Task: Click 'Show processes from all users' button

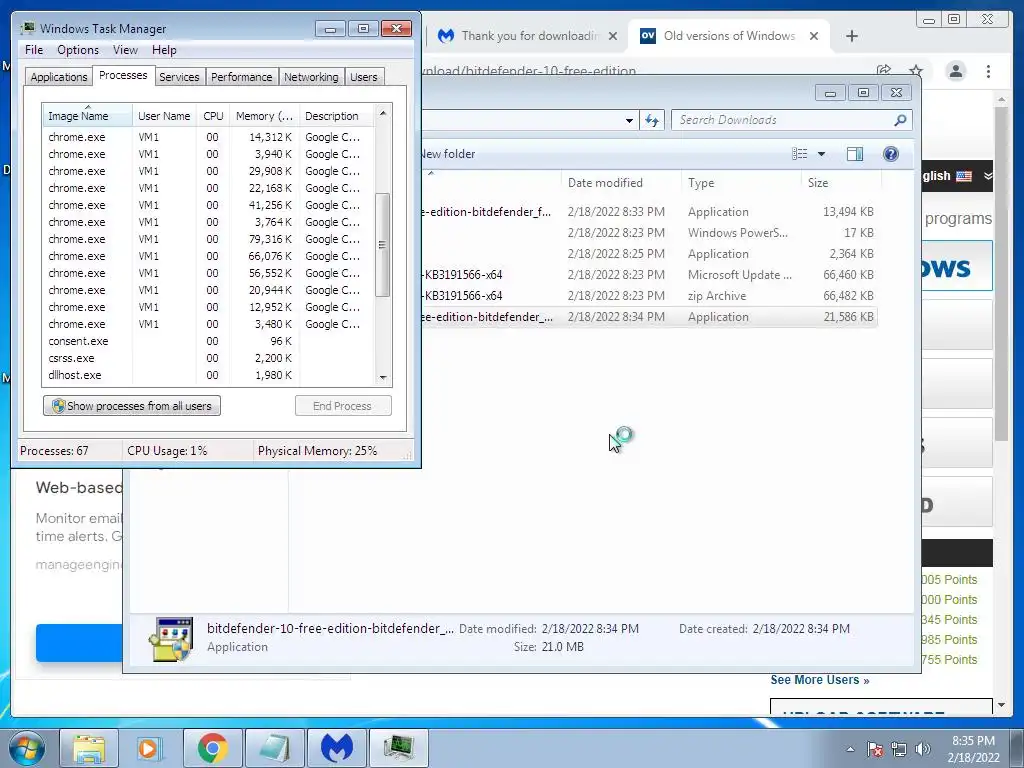Action: (132, 406)
